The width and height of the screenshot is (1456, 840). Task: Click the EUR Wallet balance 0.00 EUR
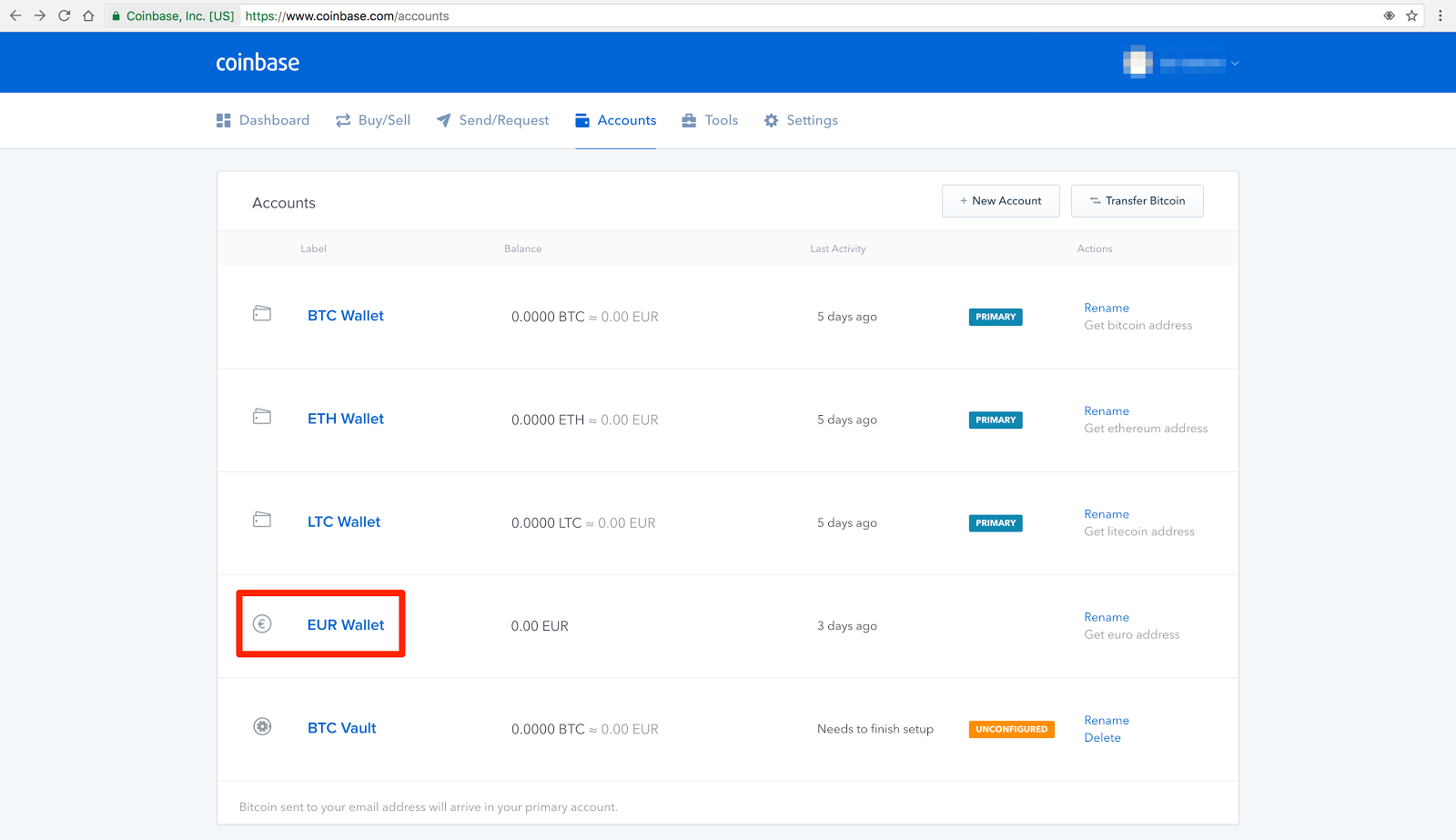(x=540, y=626)
